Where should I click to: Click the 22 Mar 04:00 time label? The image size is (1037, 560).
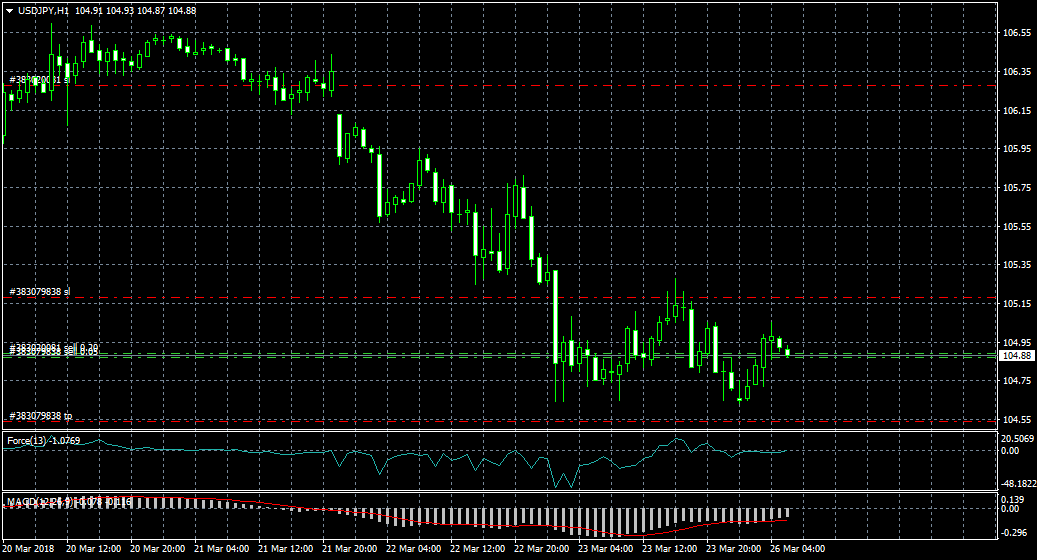tap(413, 549)
